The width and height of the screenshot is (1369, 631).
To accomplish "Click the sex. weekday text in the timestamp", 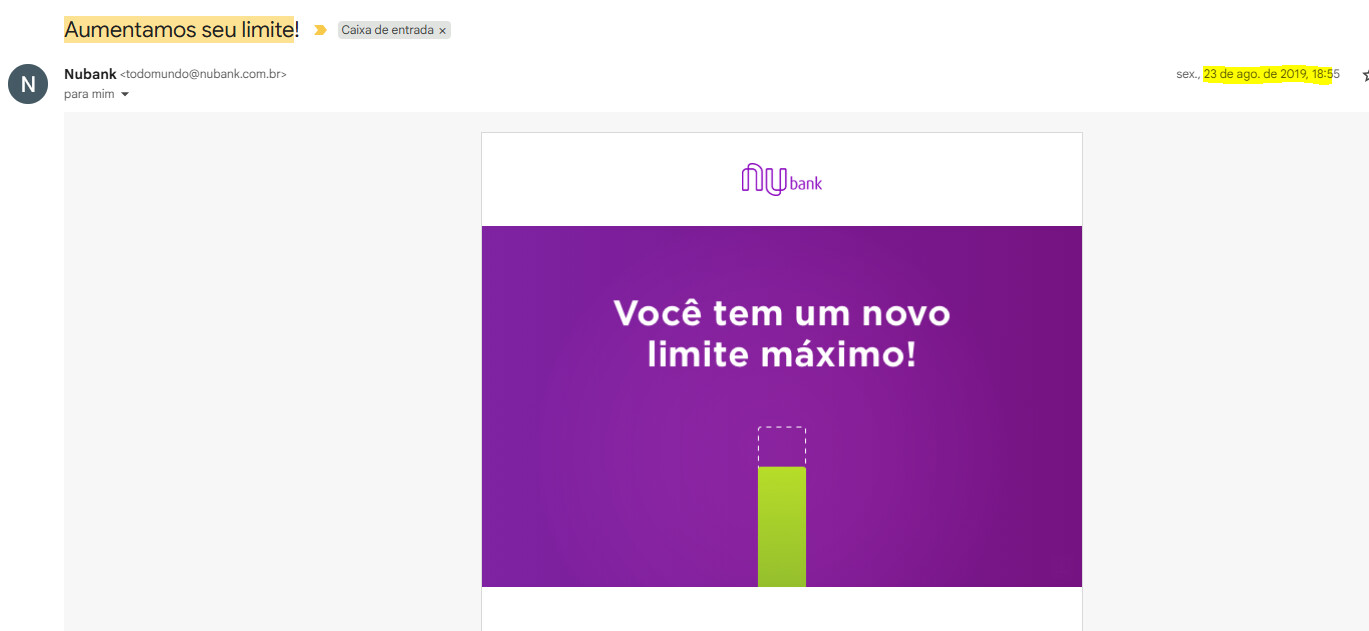I will point(1187,75).
